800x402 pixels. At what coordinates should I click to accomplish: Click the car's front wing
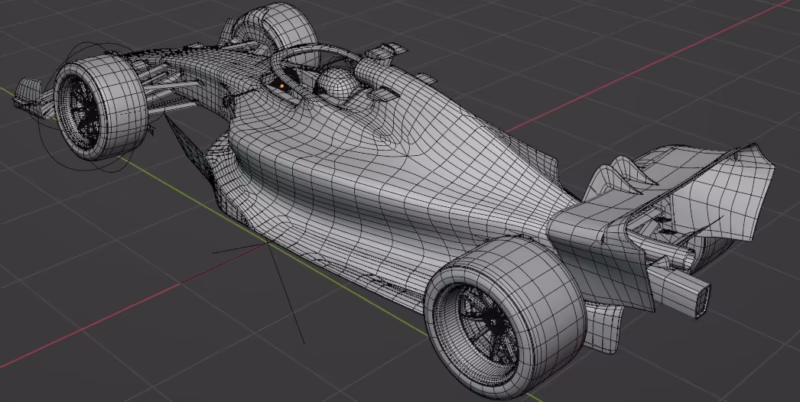tap(30, 95)
